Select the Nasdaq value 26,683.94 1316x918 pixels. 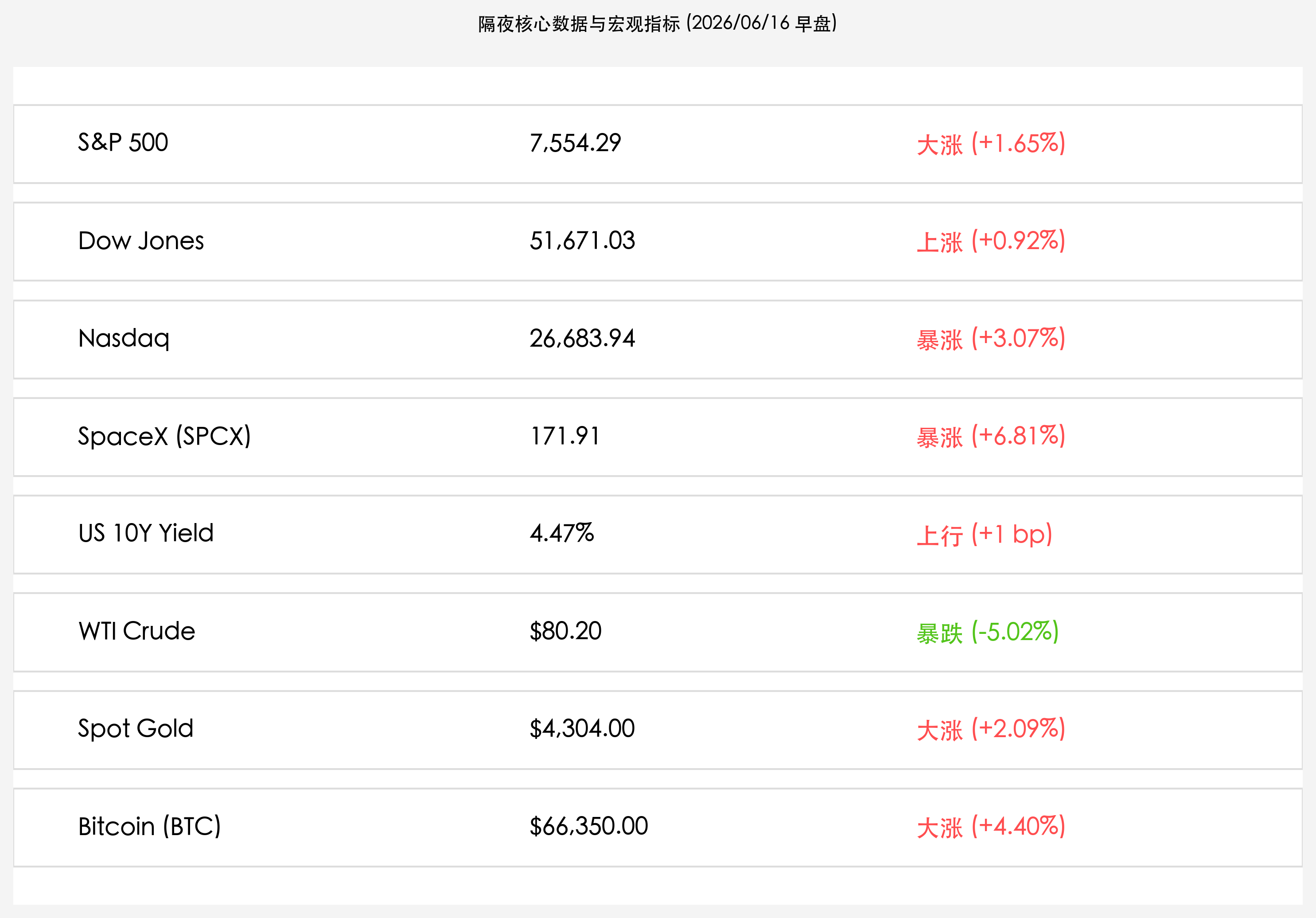[x=582, y=338]
